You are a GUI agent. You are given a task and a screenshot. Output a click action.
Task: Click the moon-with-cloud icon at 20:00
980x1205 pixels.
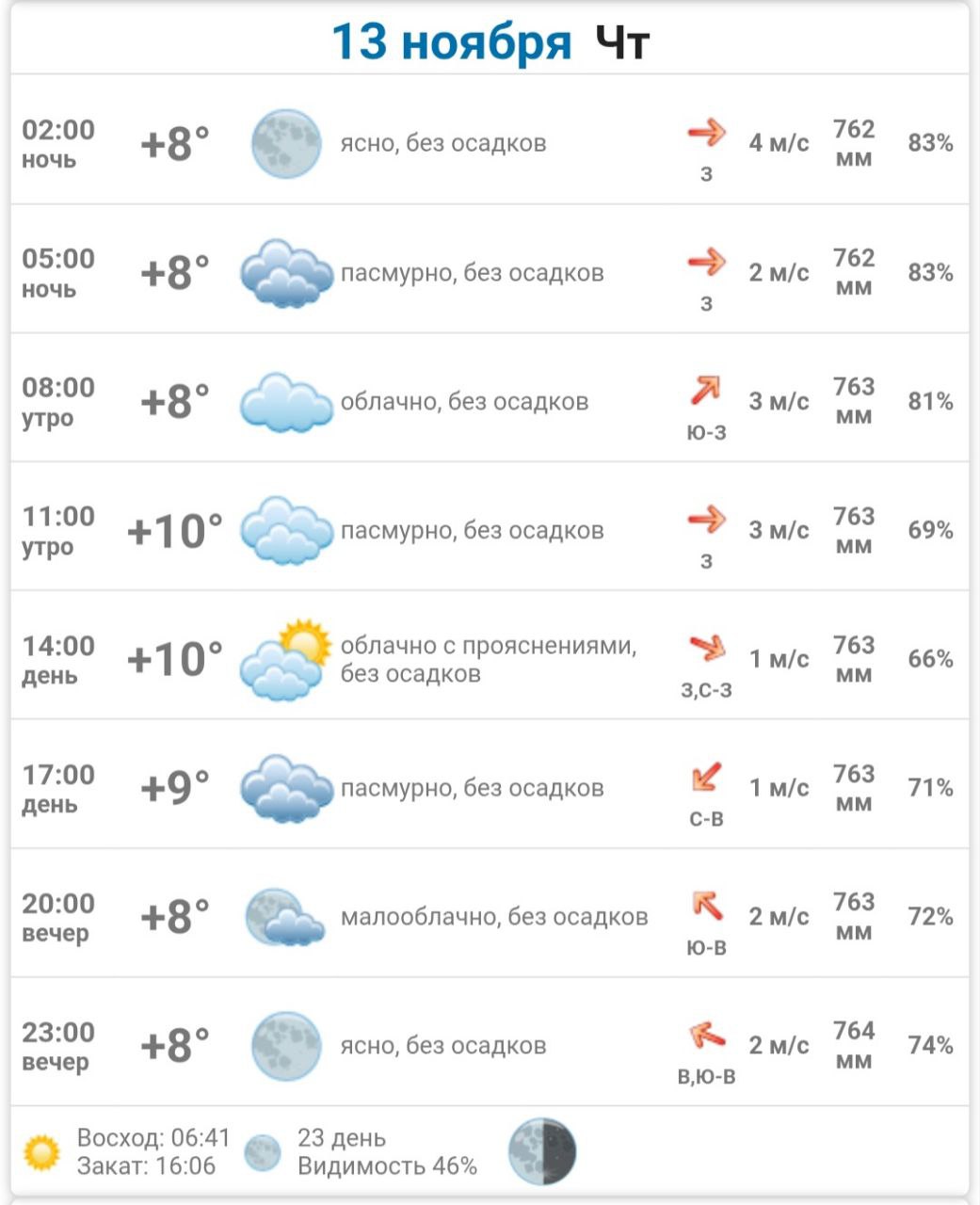coord(284,917)
